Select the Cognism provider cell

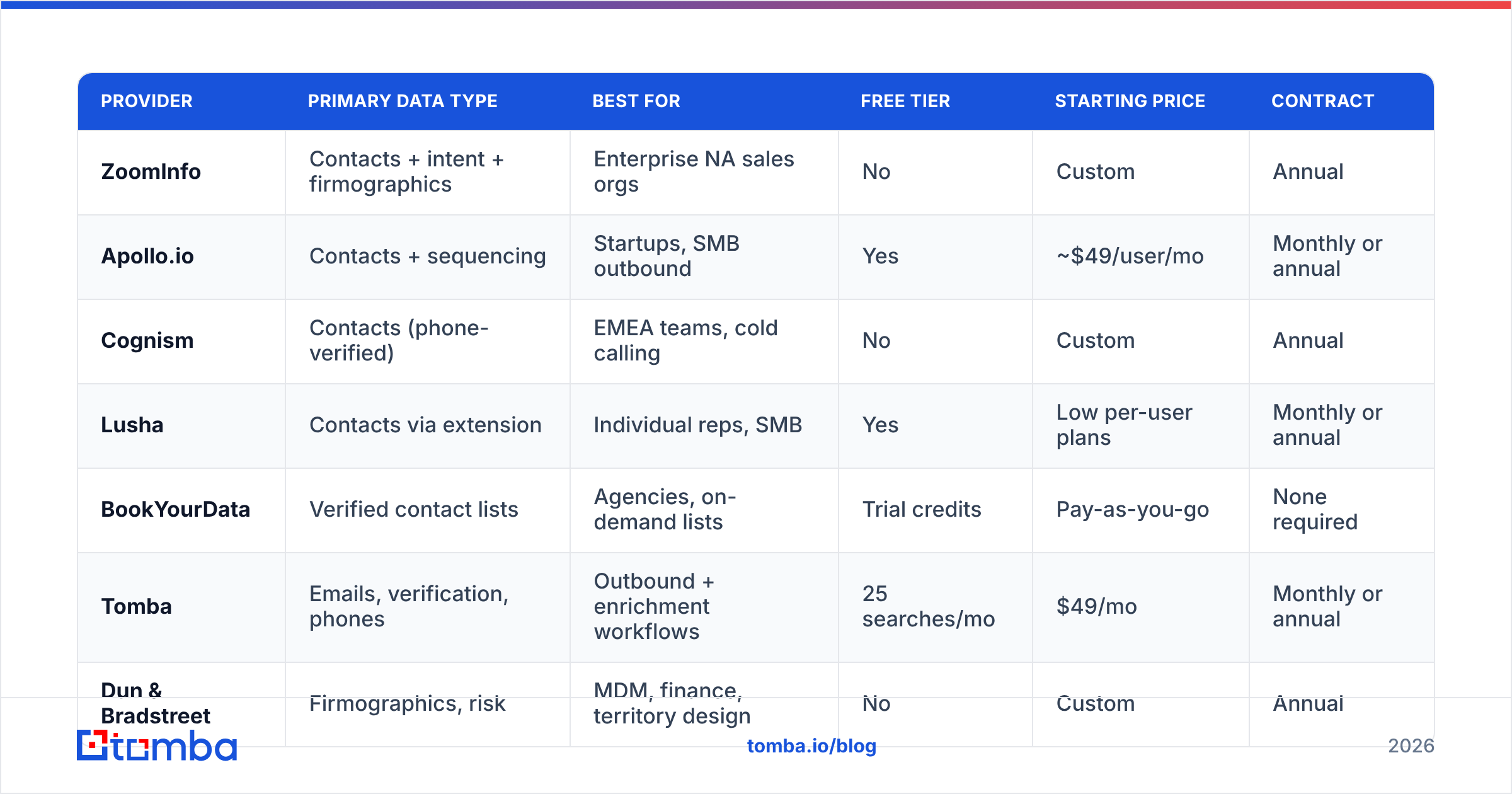(x=181, y=341)
